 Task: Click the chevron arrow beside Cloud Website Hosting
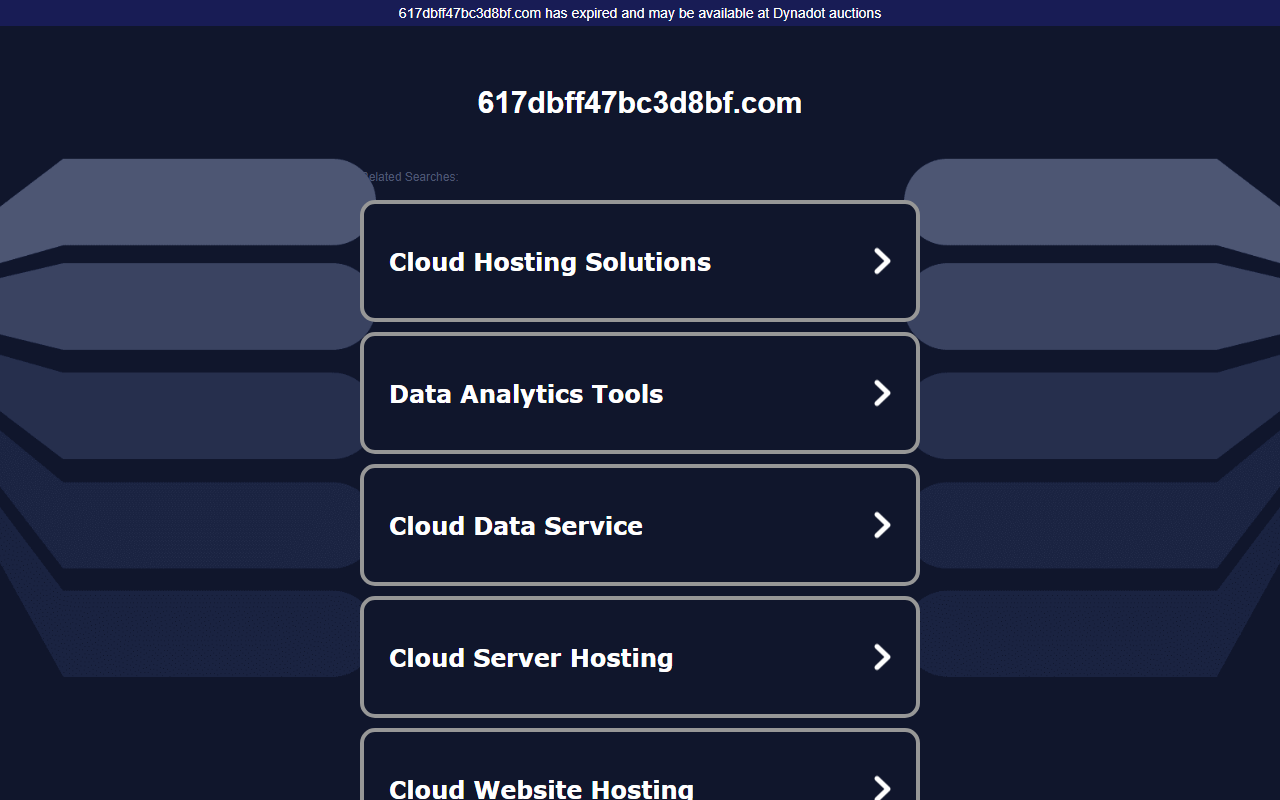[x=882, y=788]
